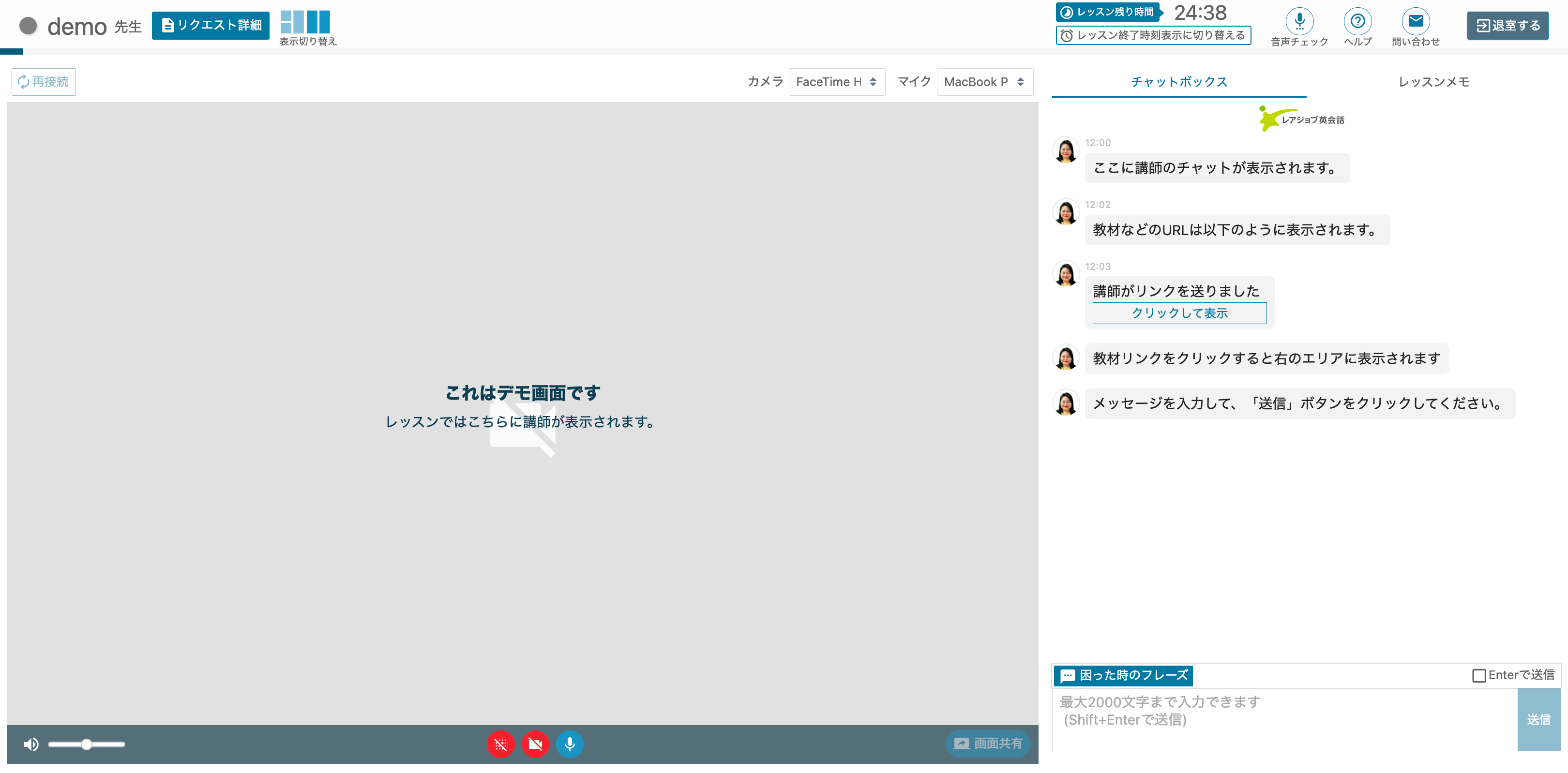Toggle the camera off red button
This screenshot has width=1568, height=773.
tap(535, 744)
